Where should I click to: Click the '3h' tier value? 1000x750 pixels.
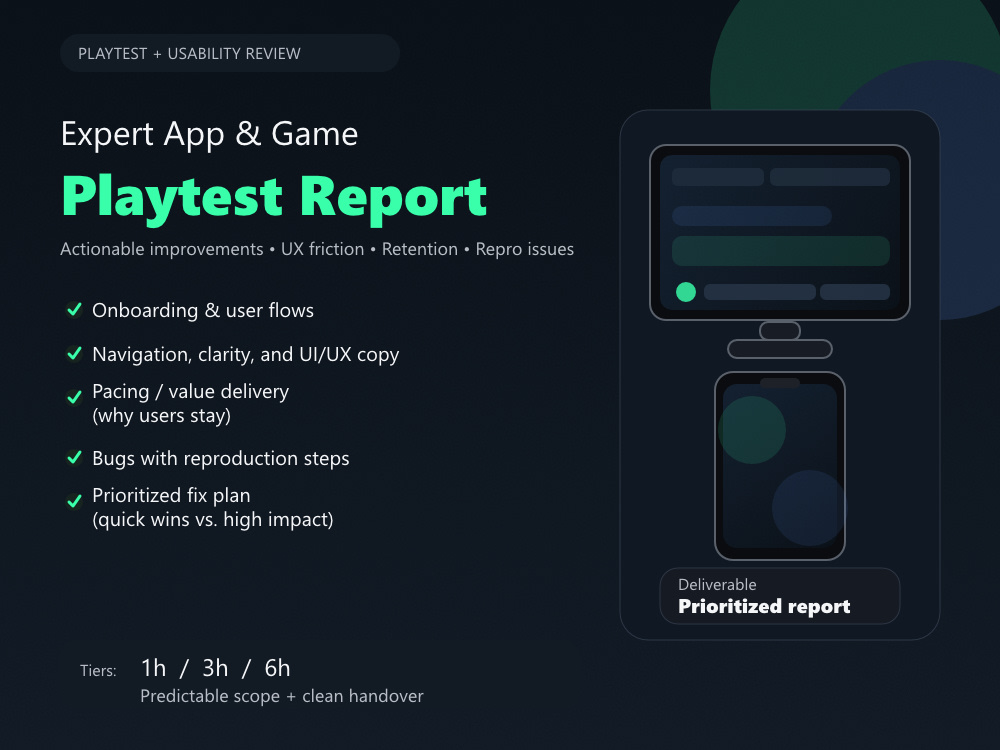click(215, 668)
